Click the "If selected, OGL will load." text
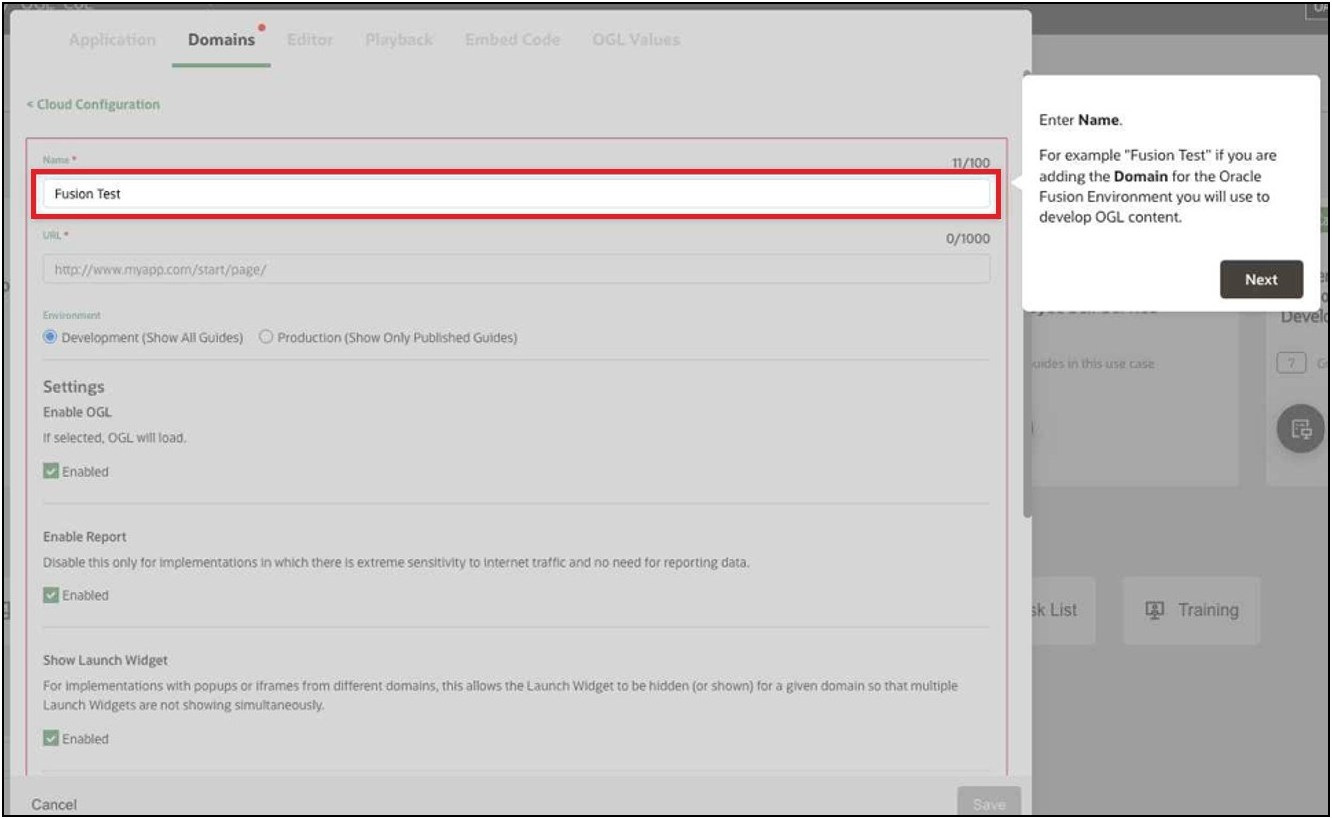The height and width of the screenshot is (819, 1332). click(114, 438)
